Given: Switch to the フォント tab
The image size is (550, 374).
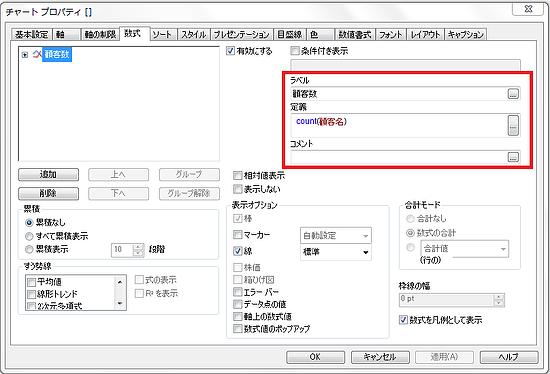Looking at the screenshot, I should [390, 34].
